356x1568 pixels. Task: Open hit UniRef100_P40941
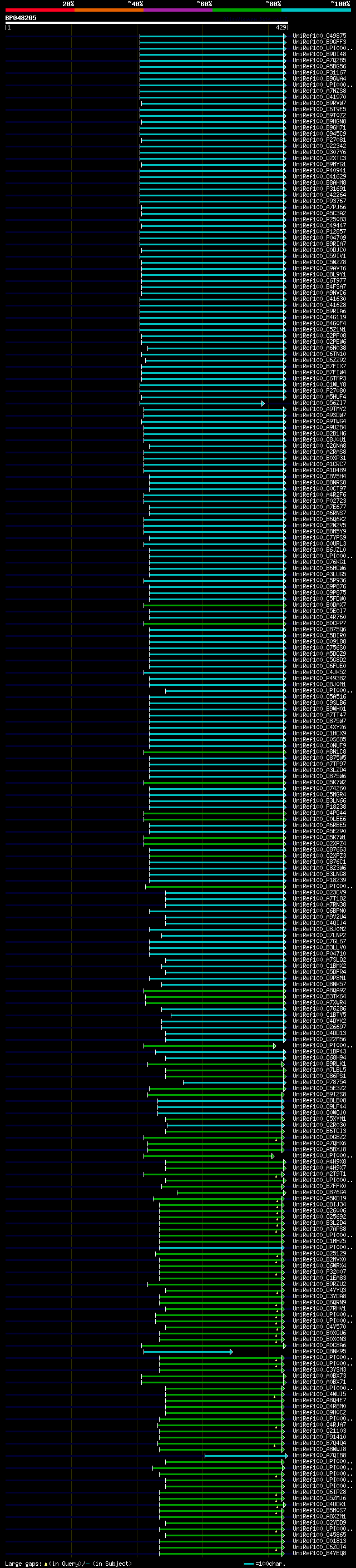[x=319, y=170]
